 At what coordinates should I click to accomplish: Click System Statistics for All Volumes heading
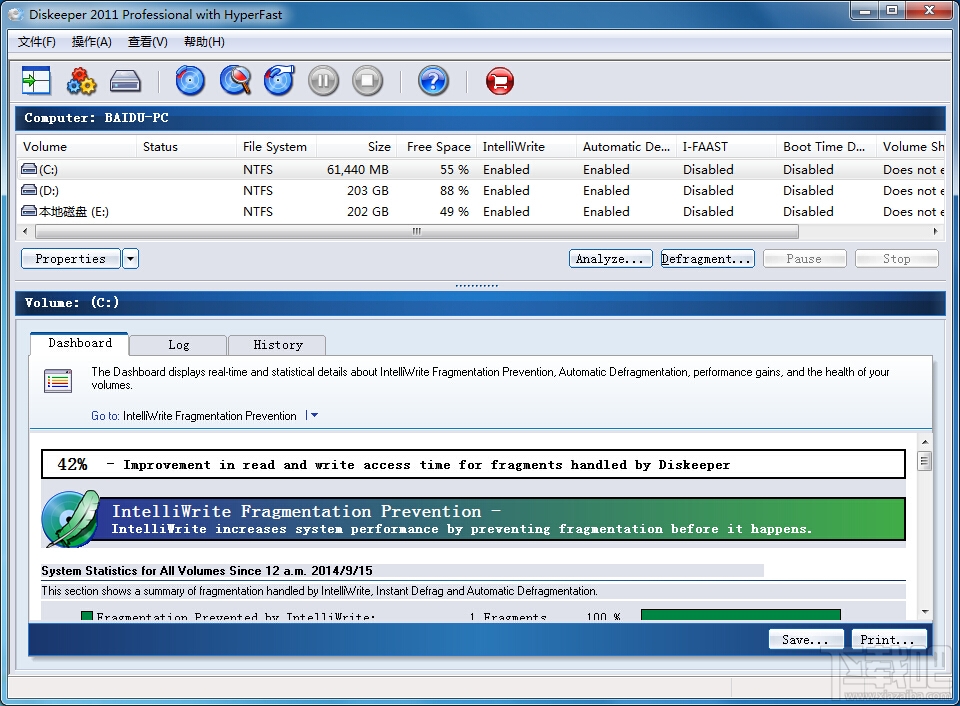tap(207, 571)
